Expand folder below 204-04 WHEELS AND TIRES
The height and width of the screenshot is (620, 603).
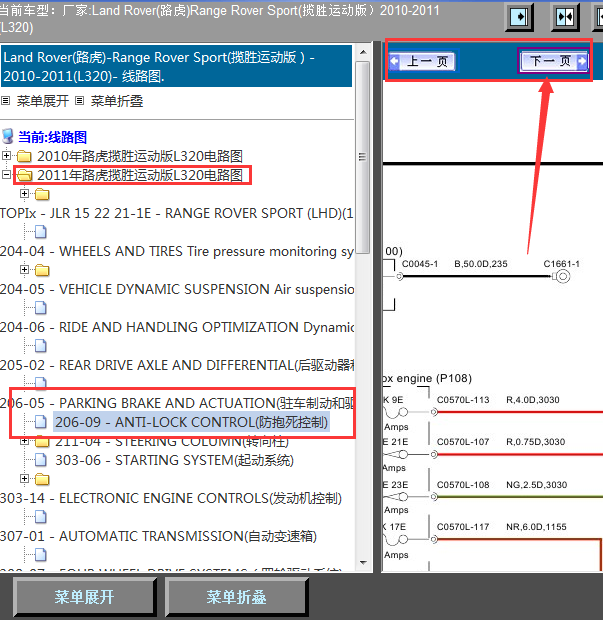[x=25, y=269]
